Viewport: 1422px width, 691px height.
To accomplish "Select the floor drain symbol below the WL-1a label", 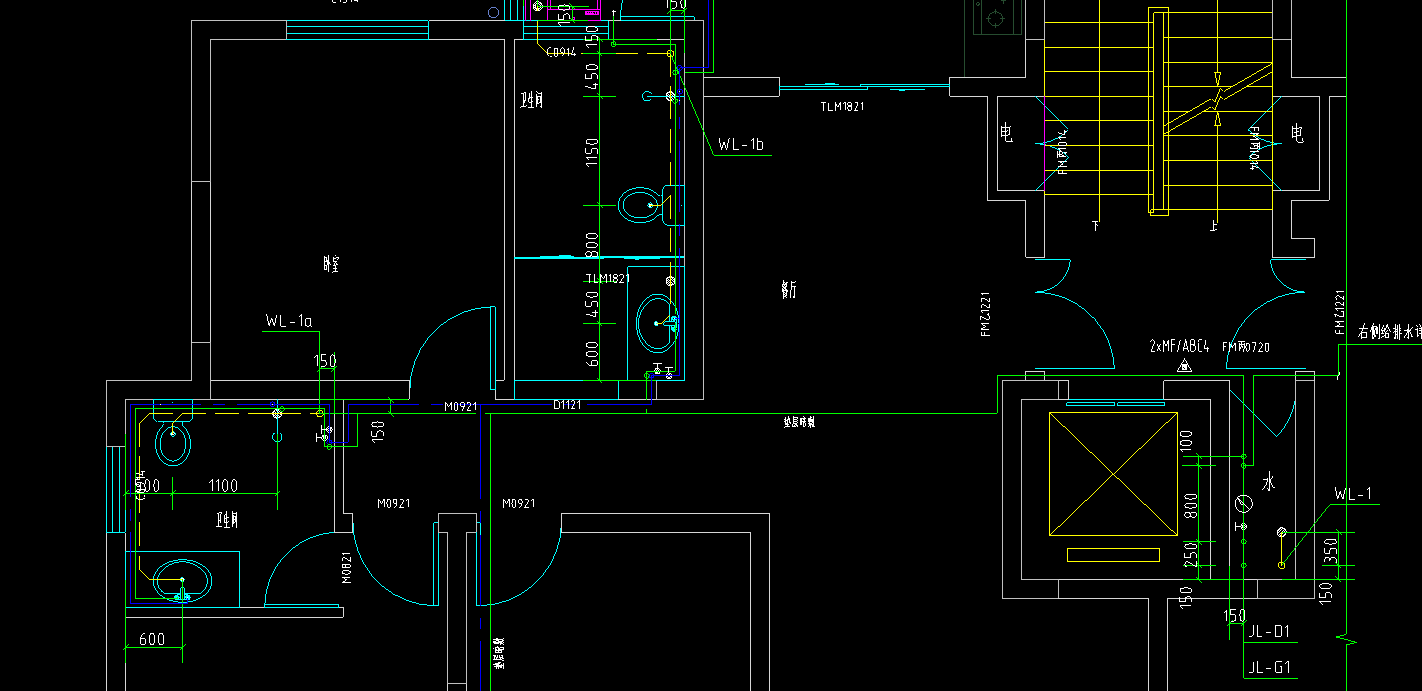I will pos(277,413).
